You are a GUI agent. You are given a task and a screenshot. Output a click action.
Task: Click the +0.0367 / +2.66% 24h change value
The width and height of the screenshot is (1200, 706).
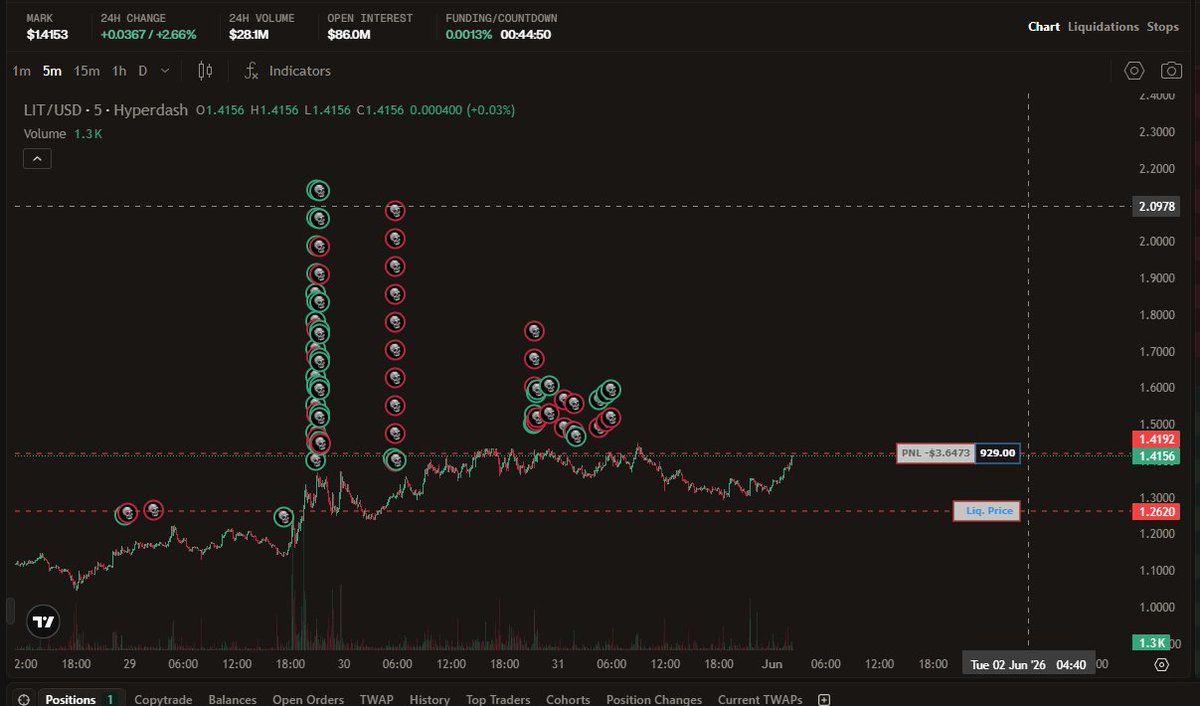click(x=149, y=35)
